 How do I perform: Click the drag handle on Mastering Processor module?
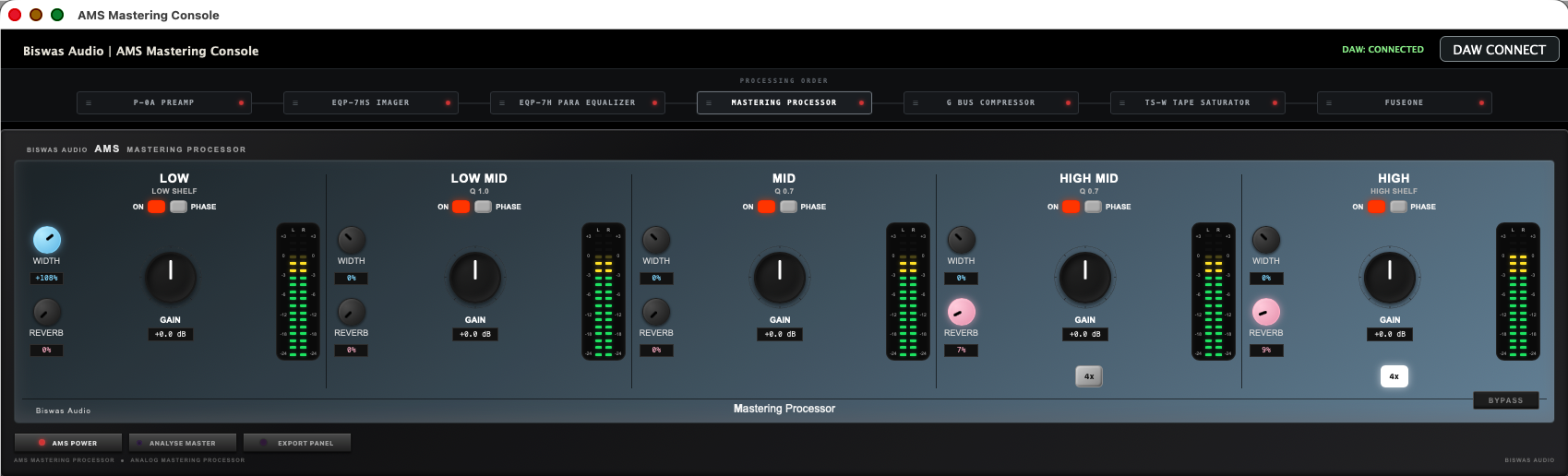[x=709, y=102]
